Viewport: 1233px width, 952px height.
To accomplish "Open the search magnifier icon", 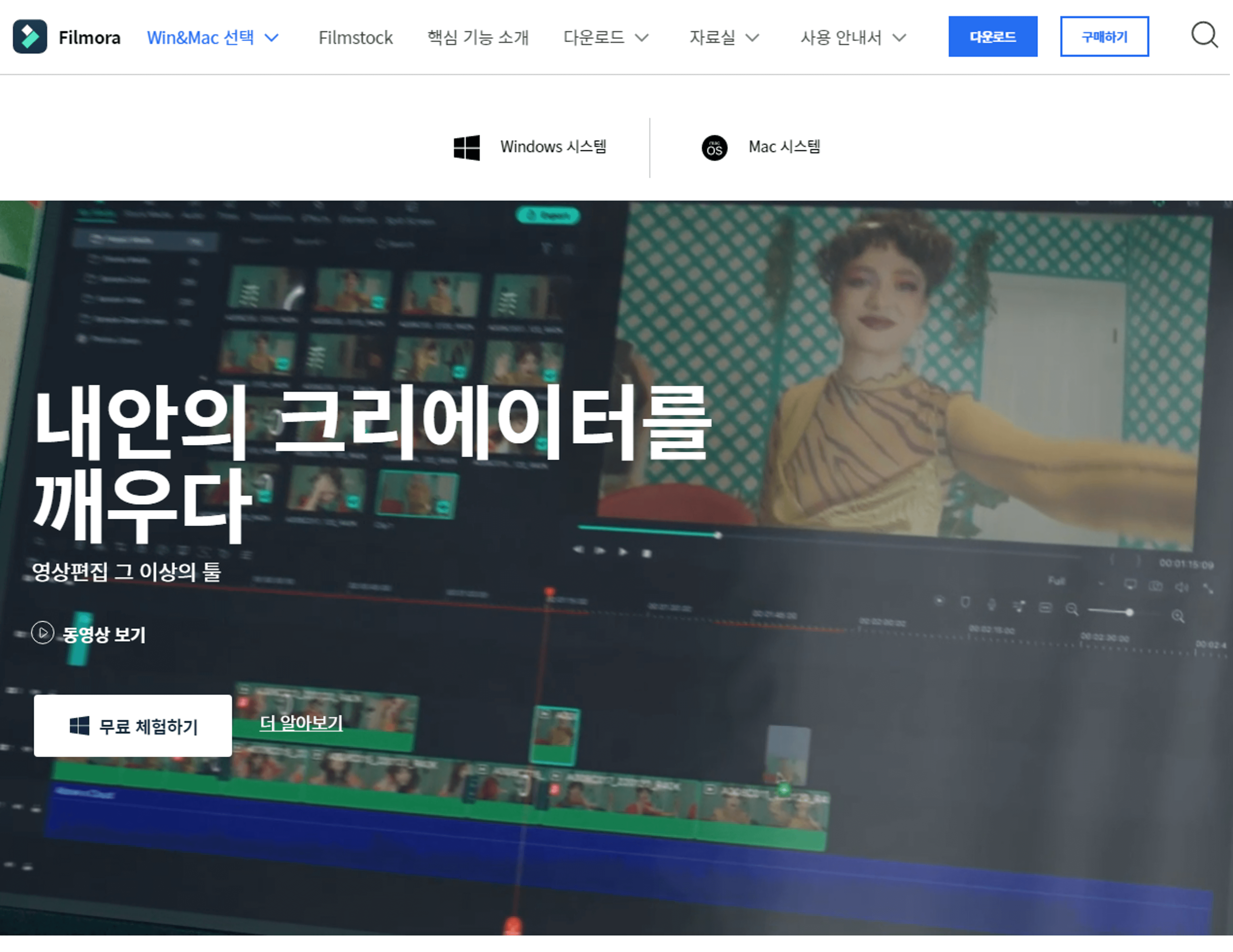I will 1204,36.
